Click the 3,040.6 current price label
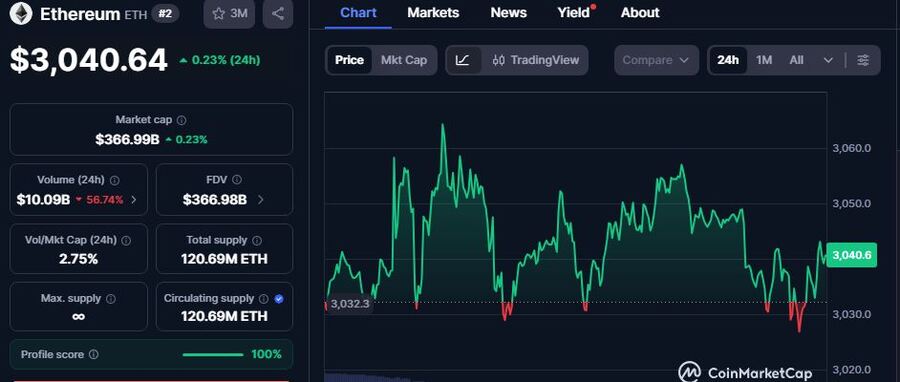 (x=852, y=255)
